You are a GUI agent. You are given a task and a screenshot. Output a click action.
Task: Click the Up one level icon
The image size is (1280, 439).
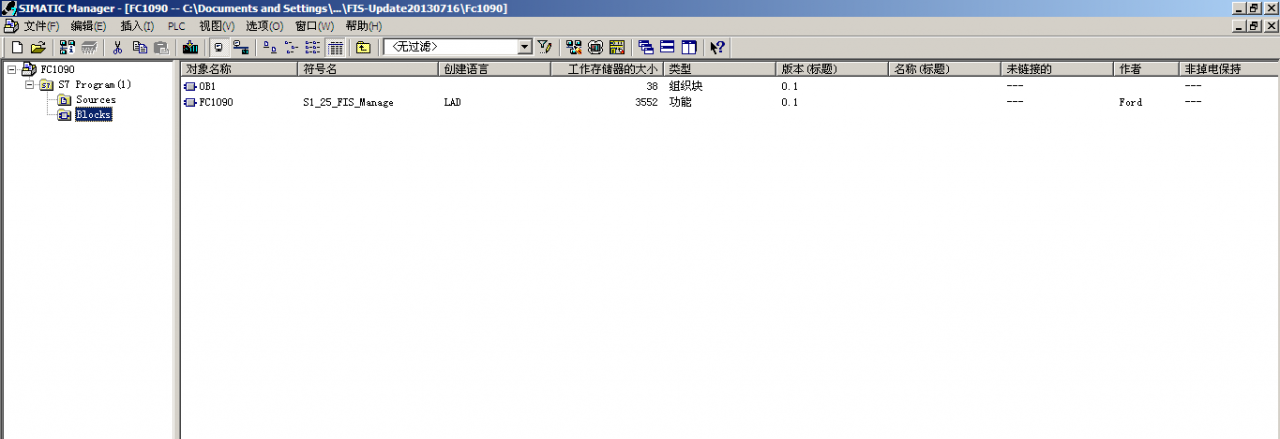point(363,47)
